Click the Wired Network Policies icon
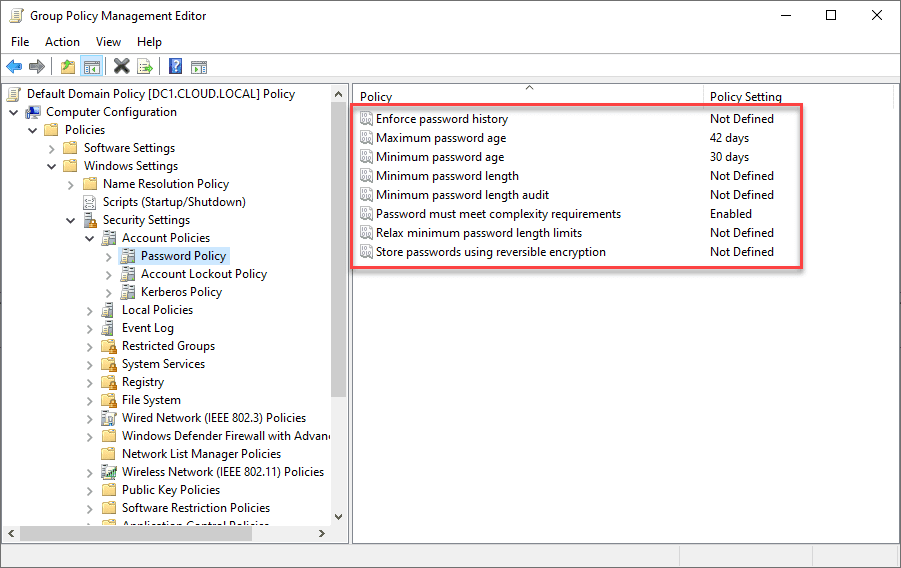 109,418
